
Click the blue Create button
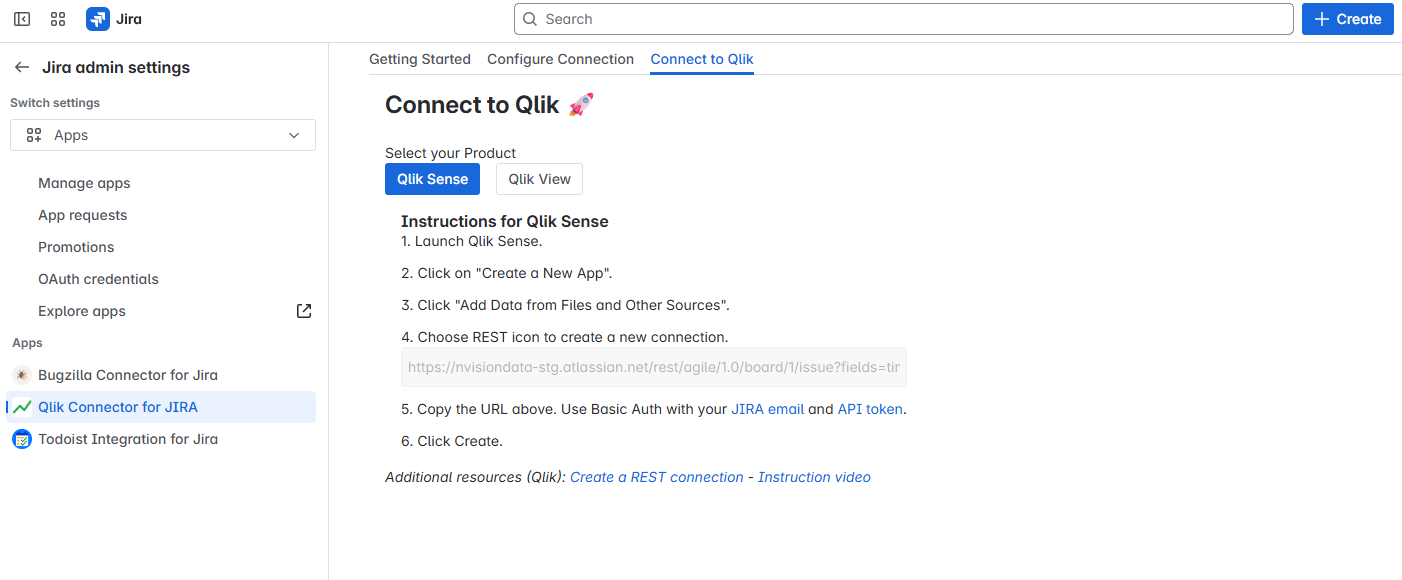pyautogui.click(x=1347, y=19)
